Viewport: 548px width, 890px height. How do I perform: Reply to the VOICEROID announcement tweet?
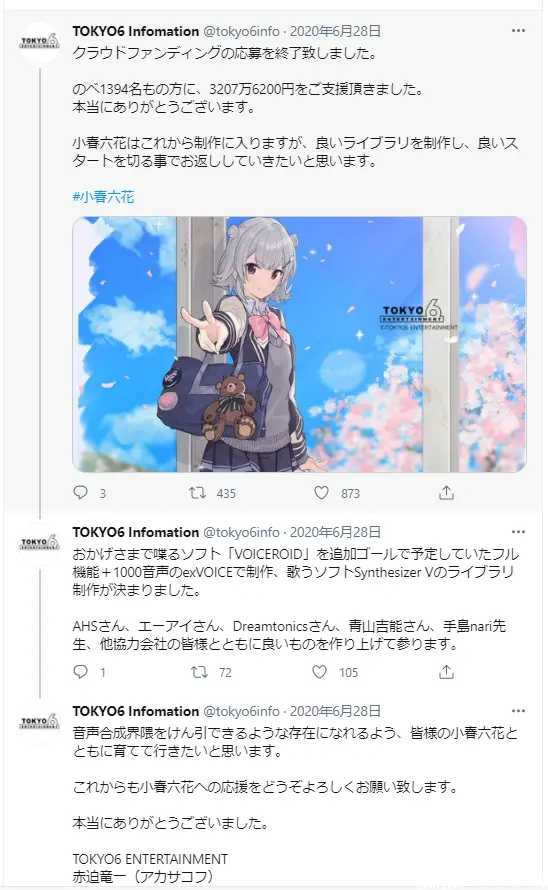[81, 672]
